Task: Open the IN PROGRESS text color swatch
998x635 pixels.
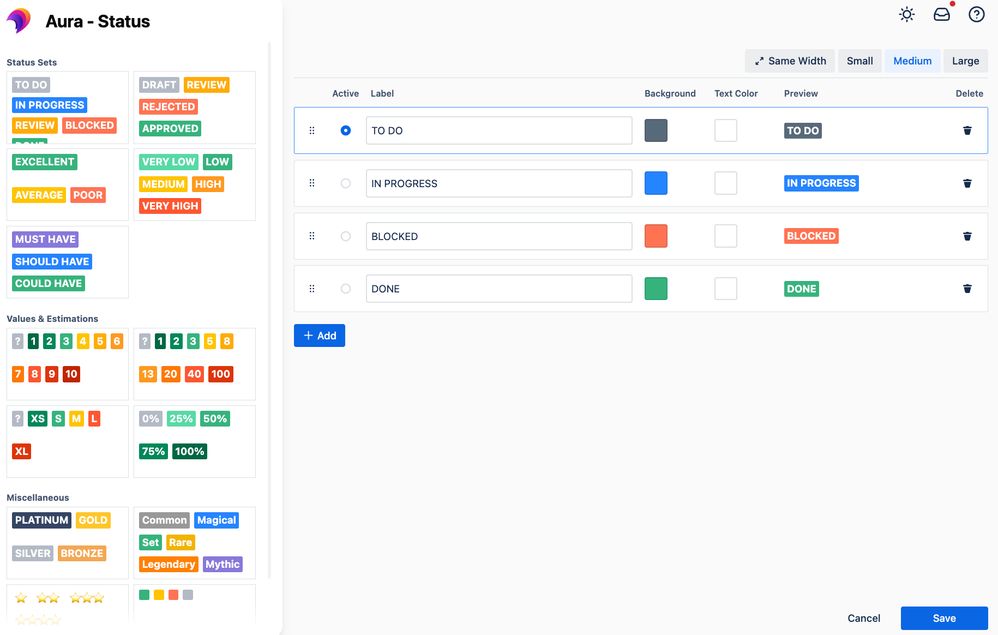Action: point(726,183)
